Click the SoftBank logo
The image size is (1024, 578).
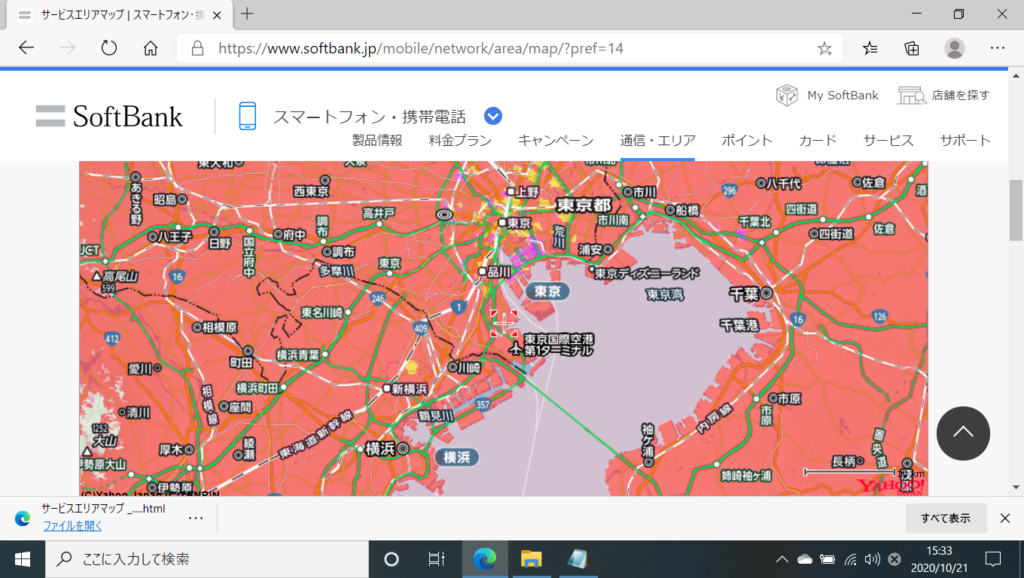(109, 116)
